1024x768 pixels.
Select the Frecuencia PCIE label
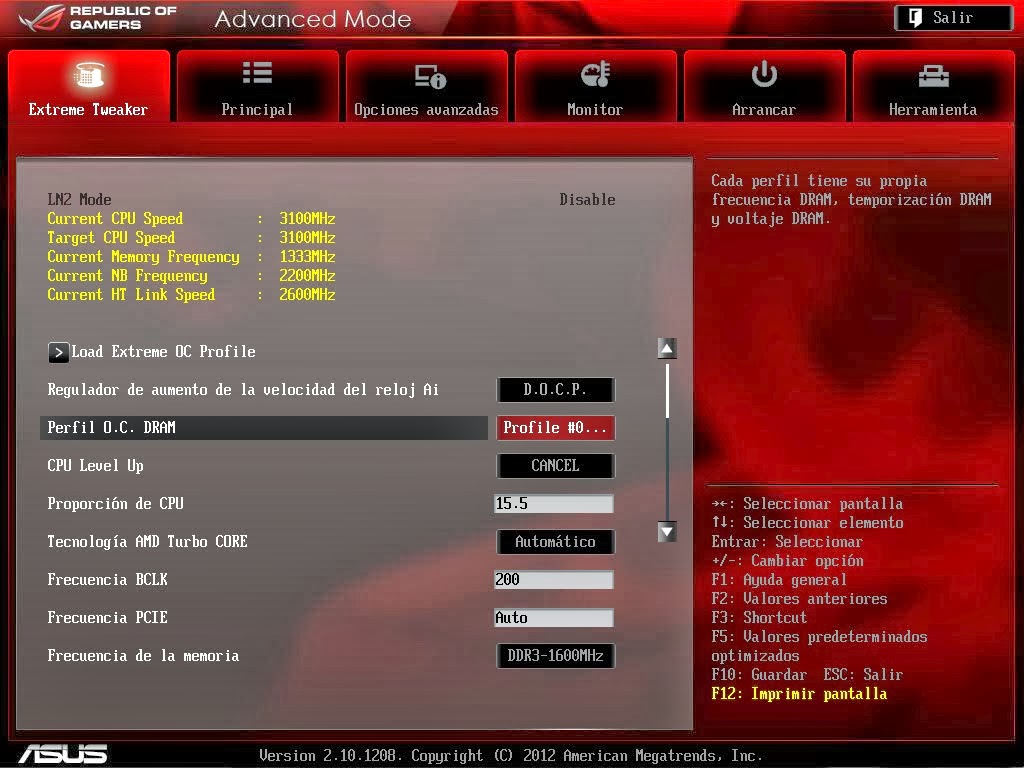pyautogui.click(x=108, y=617)
